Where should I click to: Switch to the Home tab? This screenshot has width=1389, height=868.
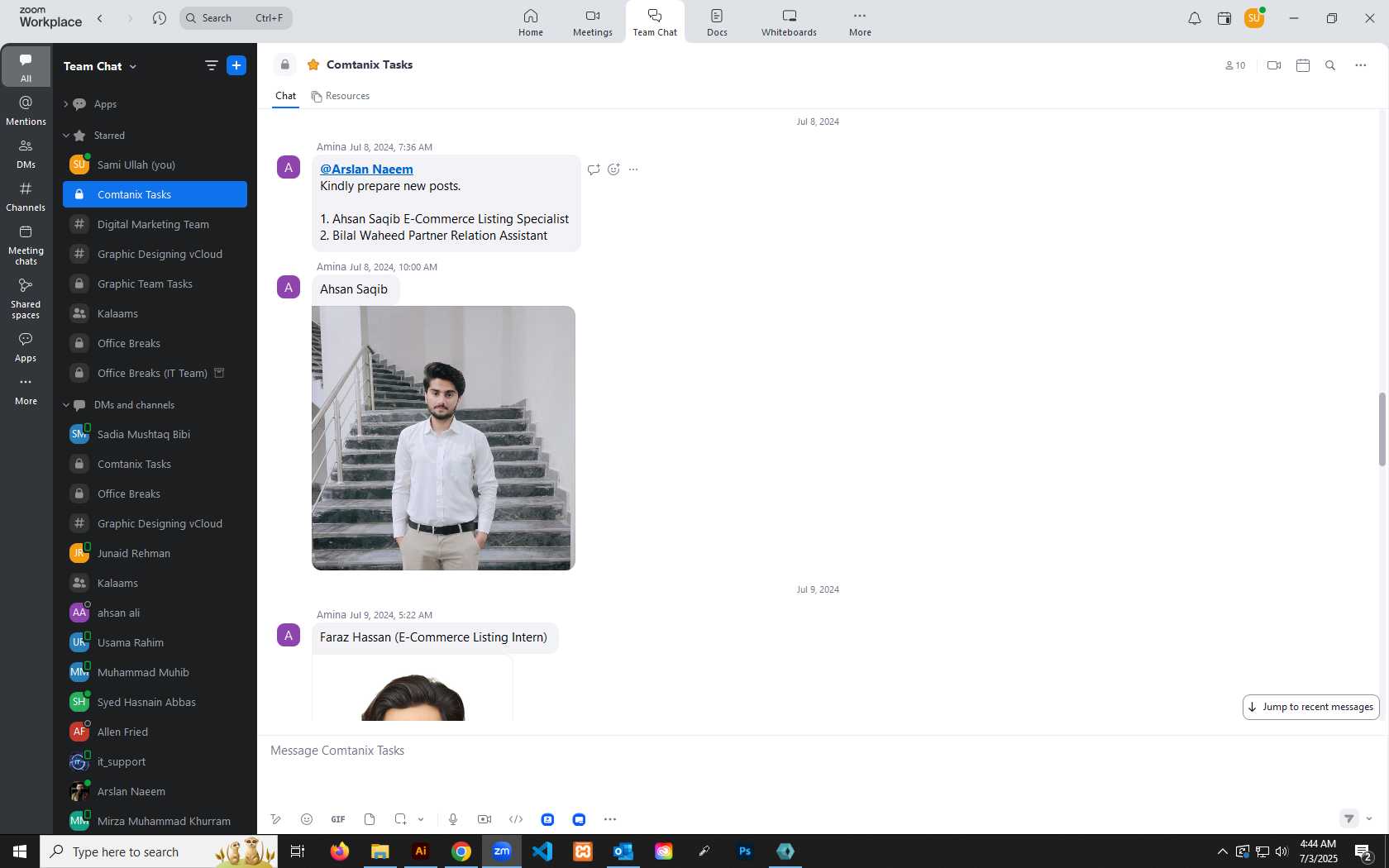pos(531,22)
